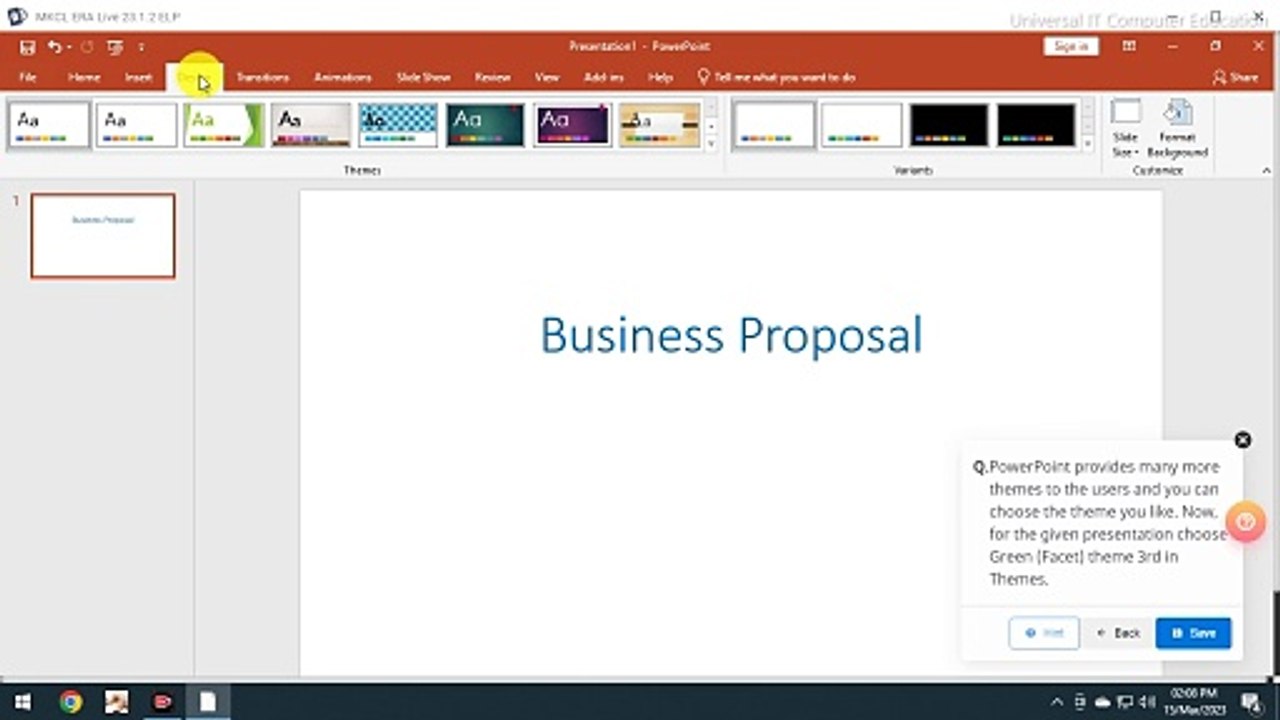The width and height of the screenshot is (1280, 720).
Task: Expand the Themes gallery More arrow
Action: (x=711, y=143)
